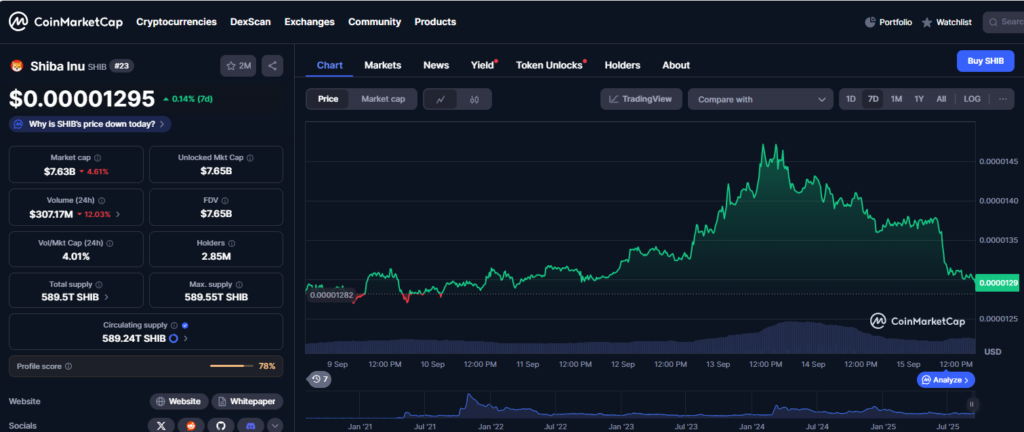Switch to the Token Unlocks tab

click(549, 65)
